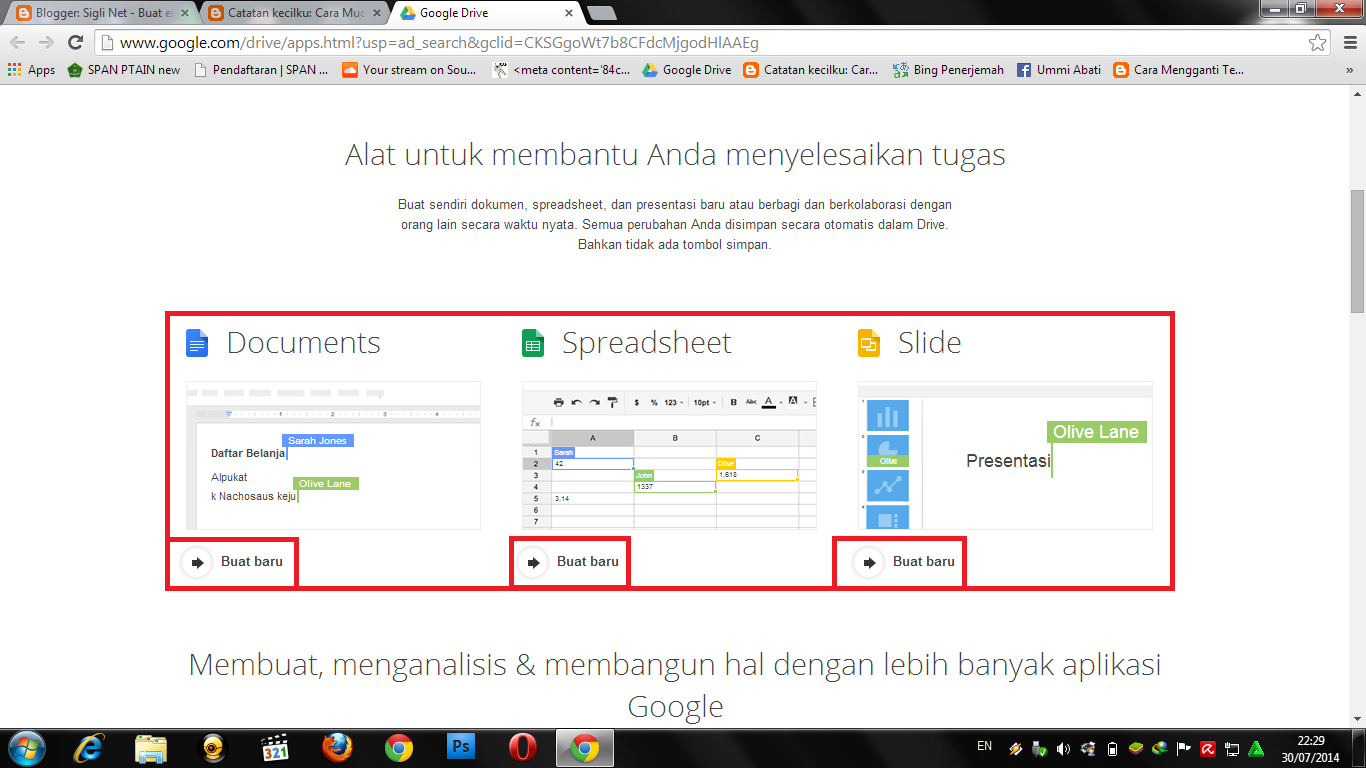Click the Safely Remove Hardware tray icon

(1038, 748)
